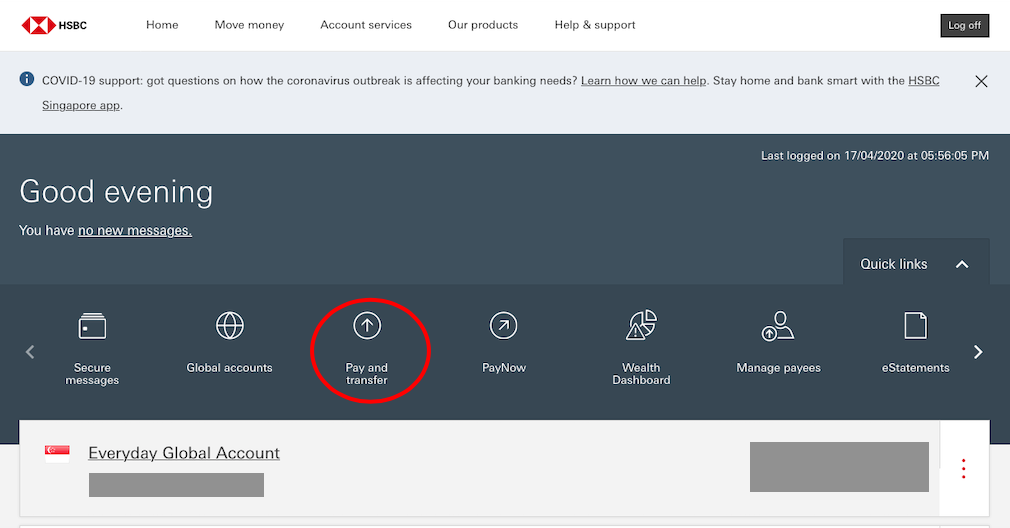Open the Wealth Dashboard chart icon

coord(642,325)
